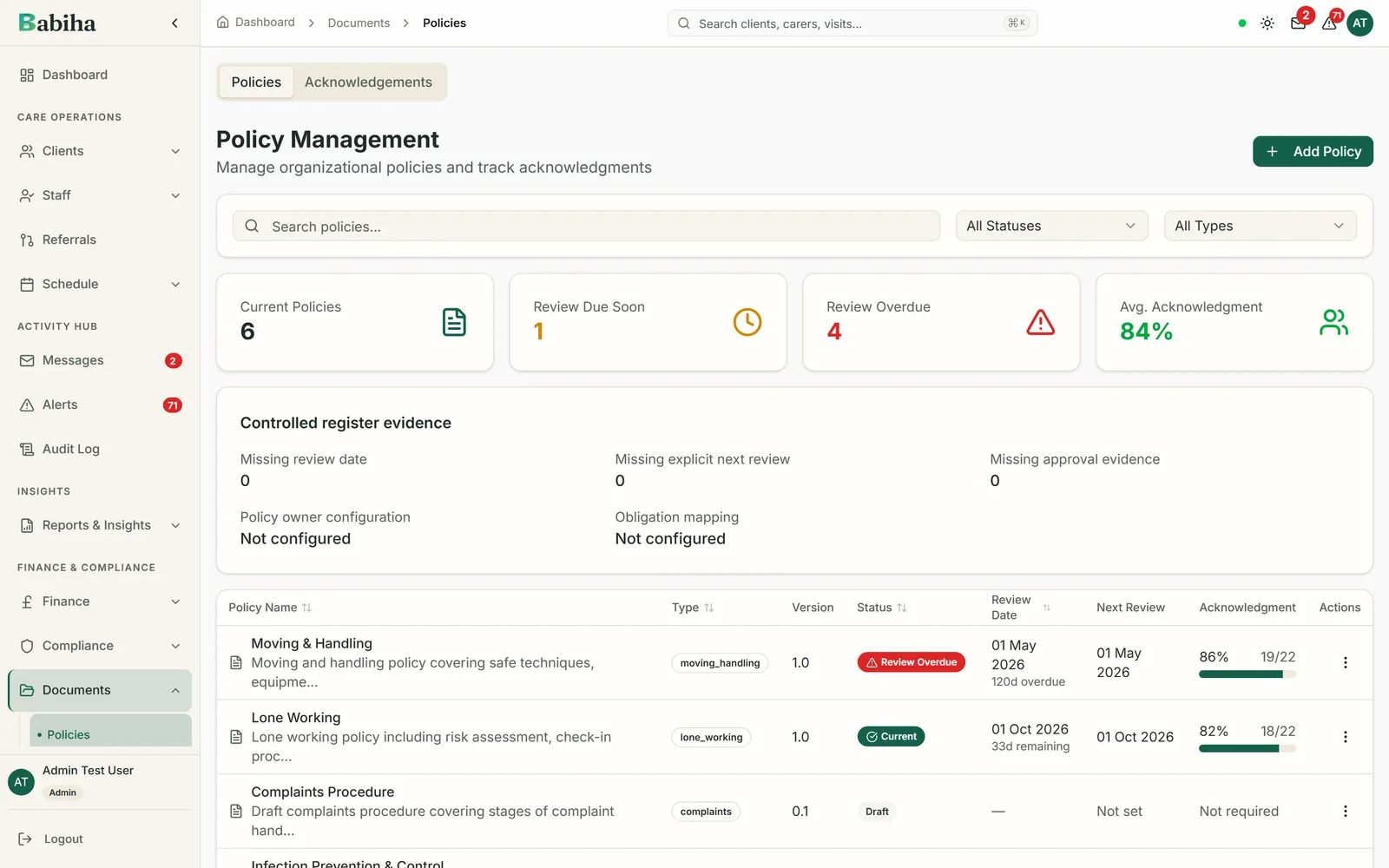Select the Policies tab
1389x868 pixels.
coord(256,82)
